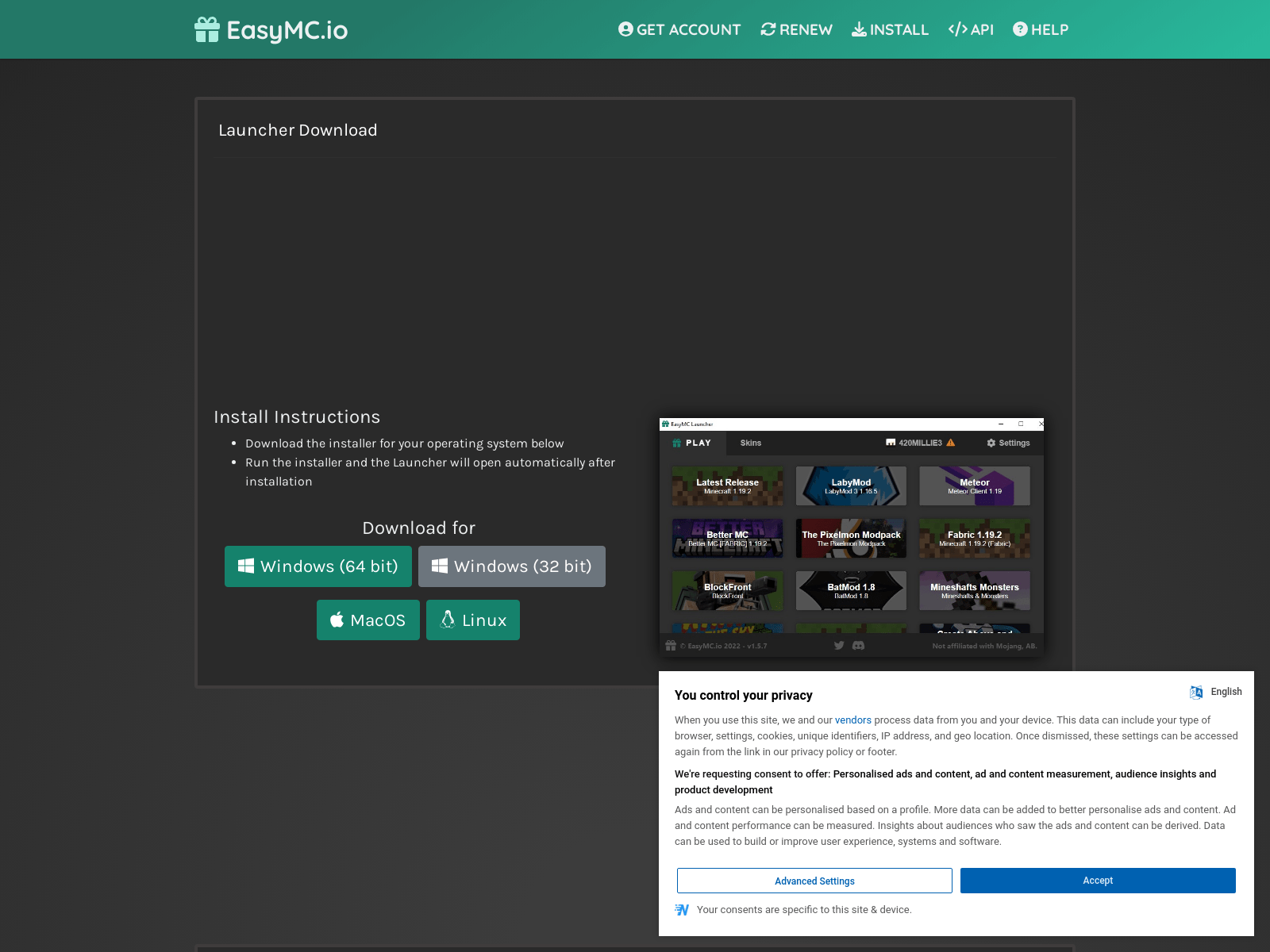
Task: Download the MacOS installer
Action: click(x=368, y=620)
